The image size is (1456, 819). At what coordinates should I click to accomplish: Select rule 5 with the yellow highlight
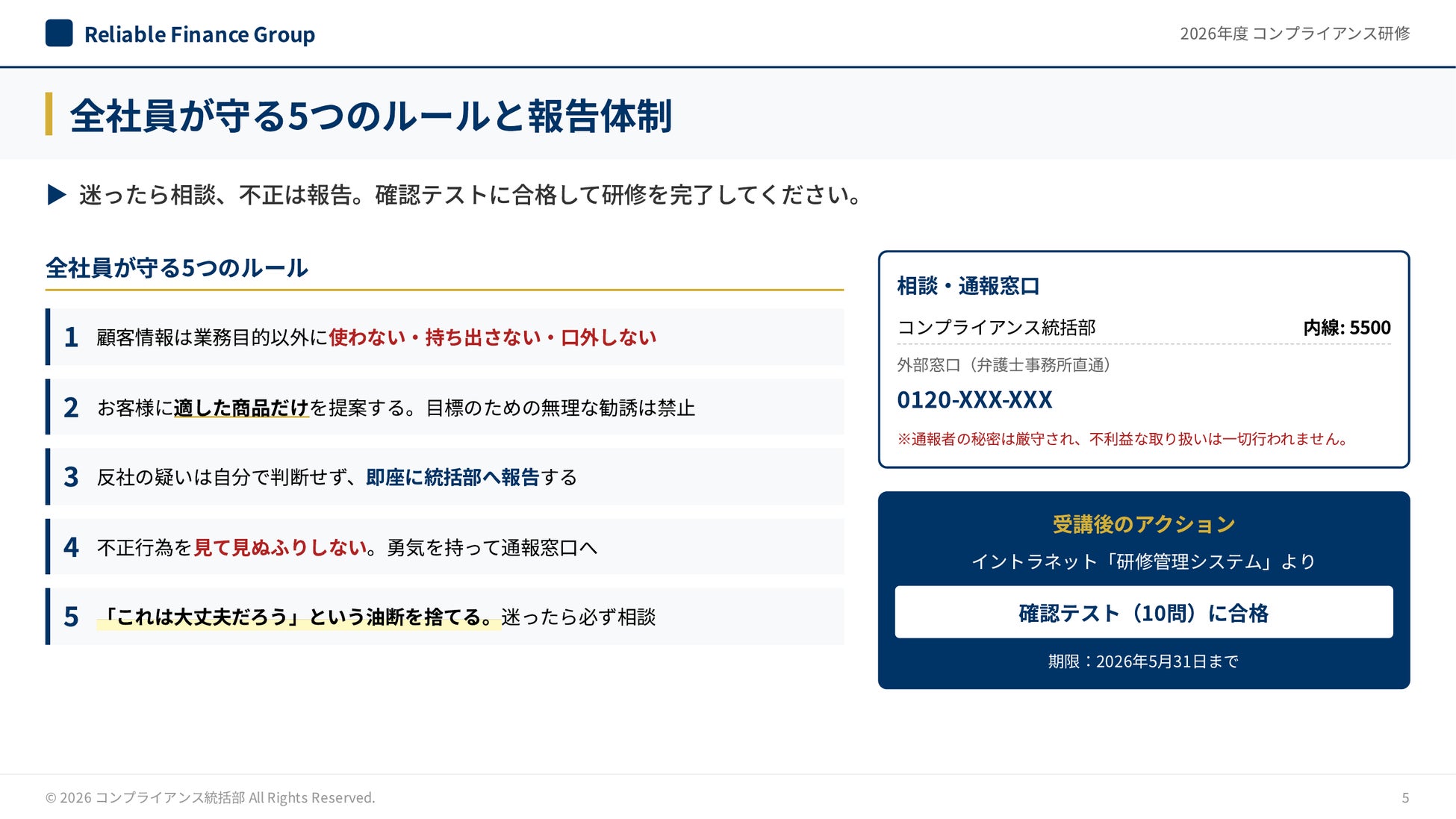377,617
